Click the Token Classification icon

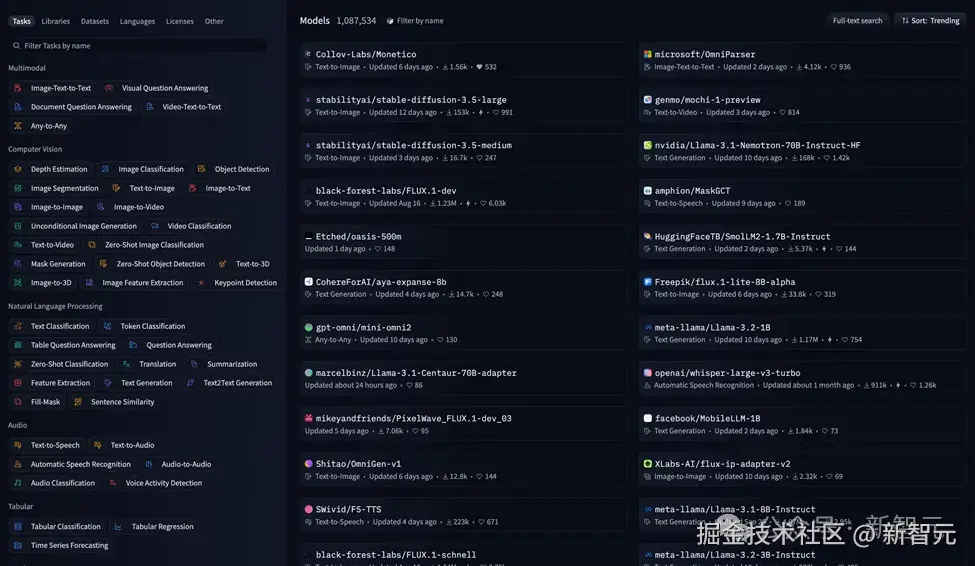click(108, 326)
